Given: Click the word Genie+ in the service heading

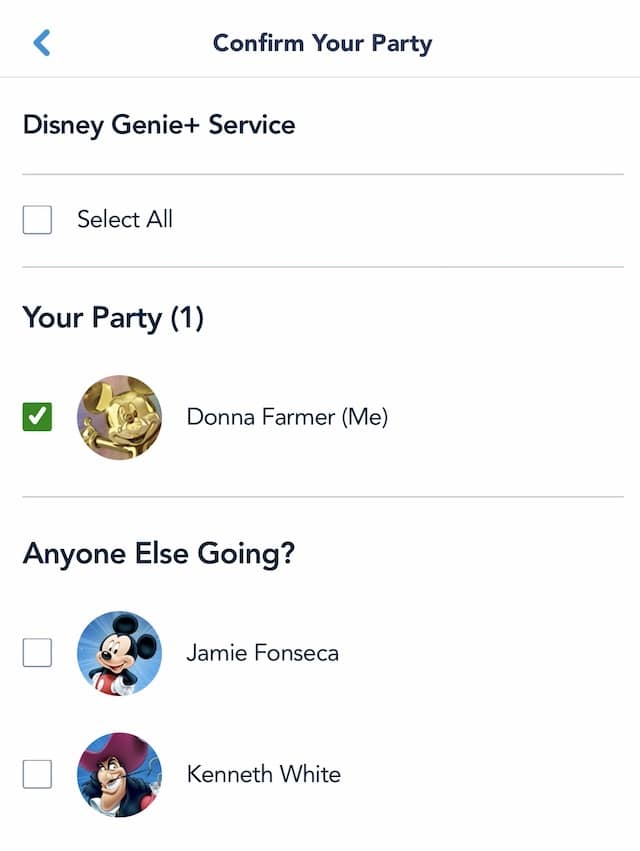Looking at the screenshot, I should 156,125.
